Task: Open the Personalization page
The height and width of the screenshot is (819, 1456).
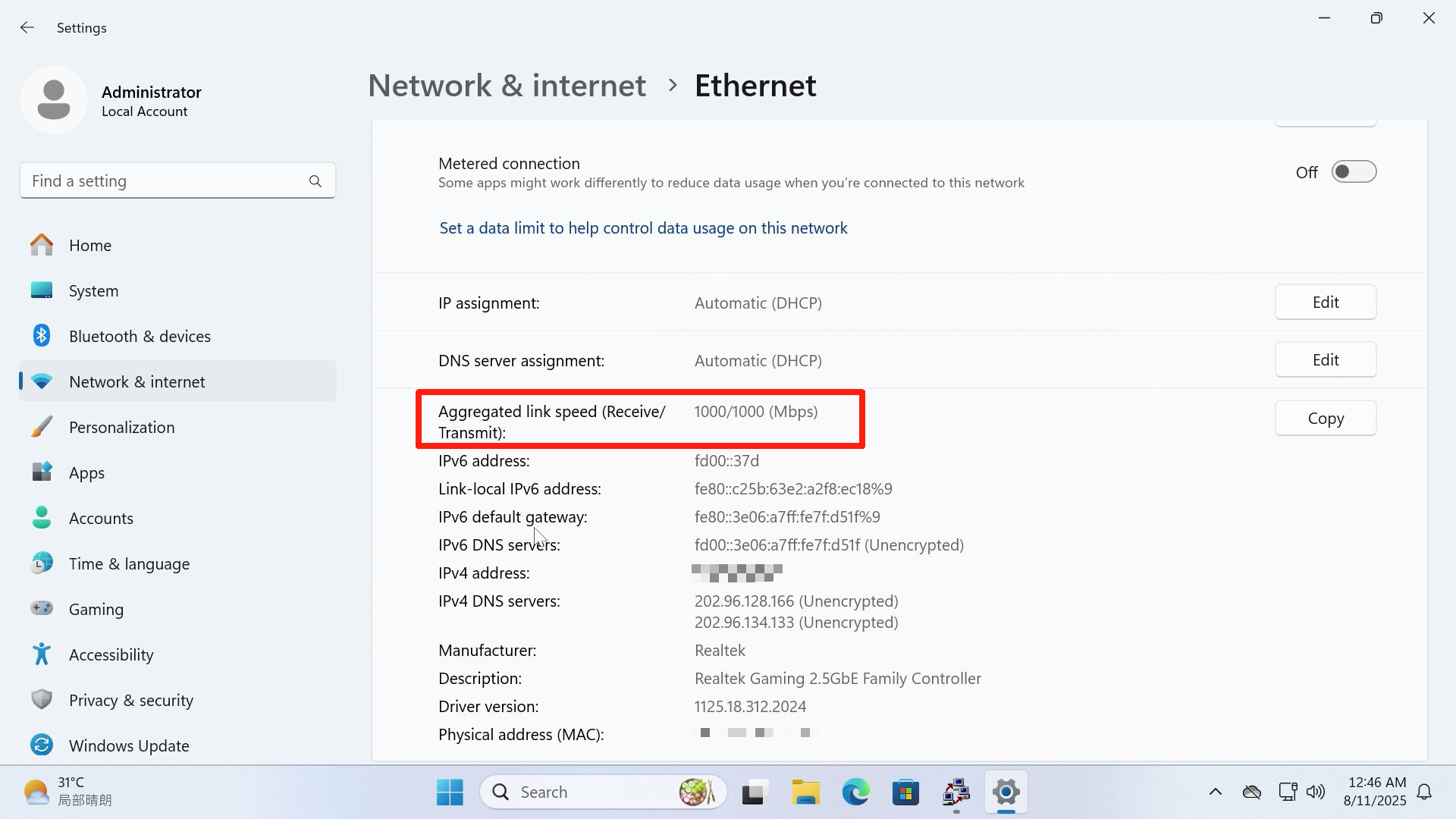Action: point(121,427)
